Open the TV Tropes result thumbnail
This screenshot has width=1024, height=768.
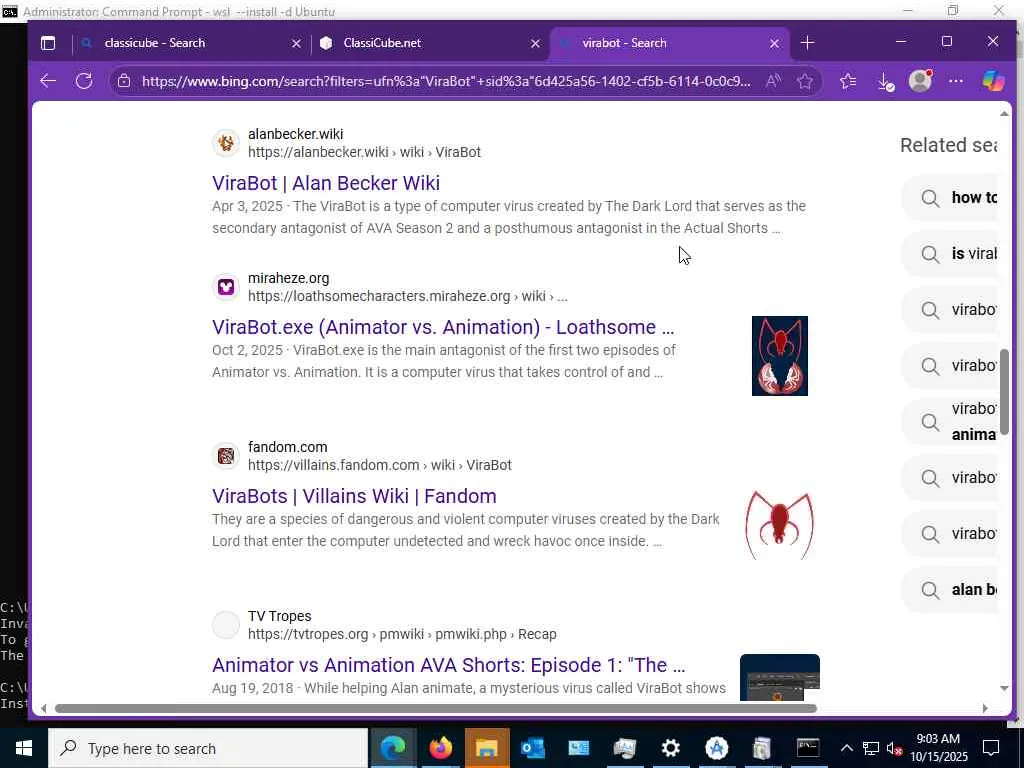coord(780,677)
